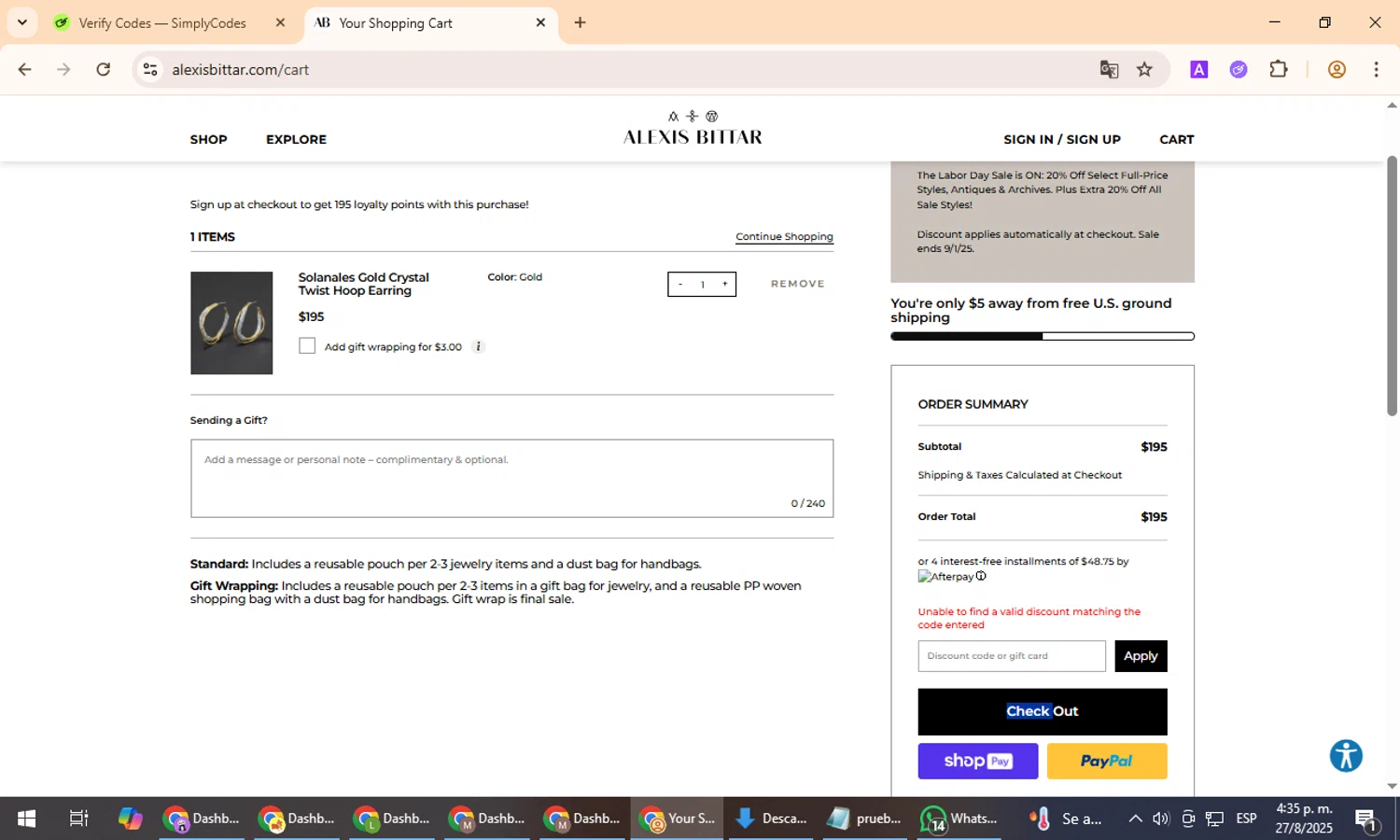Image resolution: width=1400 pixels, height=840 pixels.
Task: Open the accessibility widget icon
Action: click(x=1346, y=756)
